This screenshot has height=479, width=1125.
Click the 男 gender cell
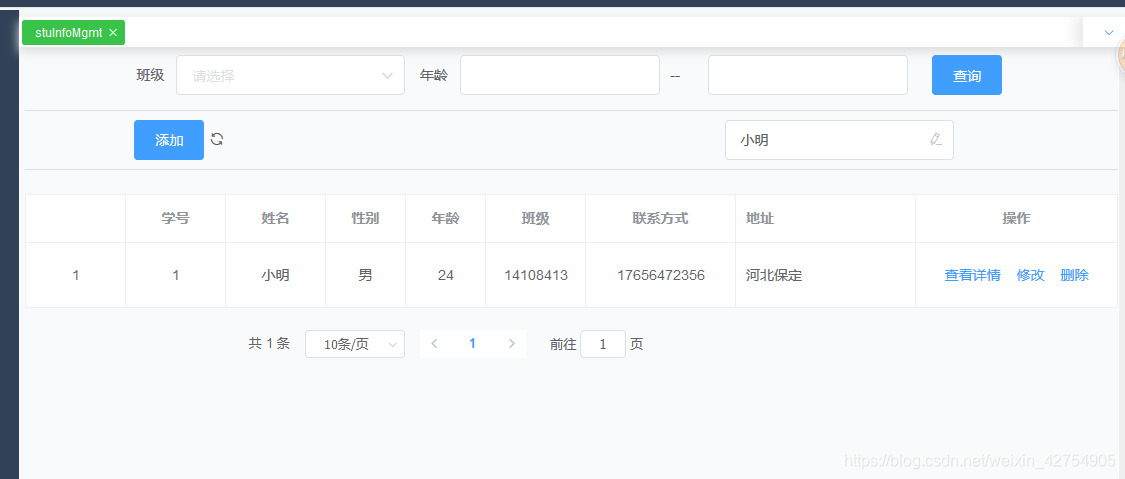(365, 275)
